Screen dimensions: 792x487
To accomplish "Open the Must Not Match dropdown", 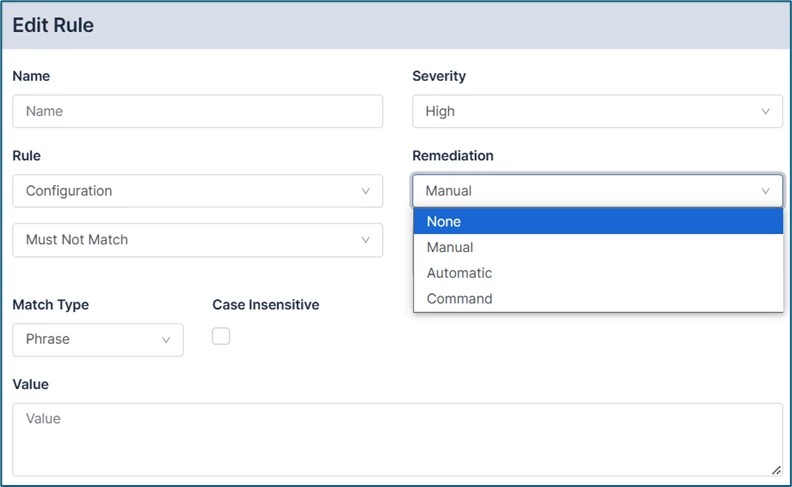I will point(197,240).
